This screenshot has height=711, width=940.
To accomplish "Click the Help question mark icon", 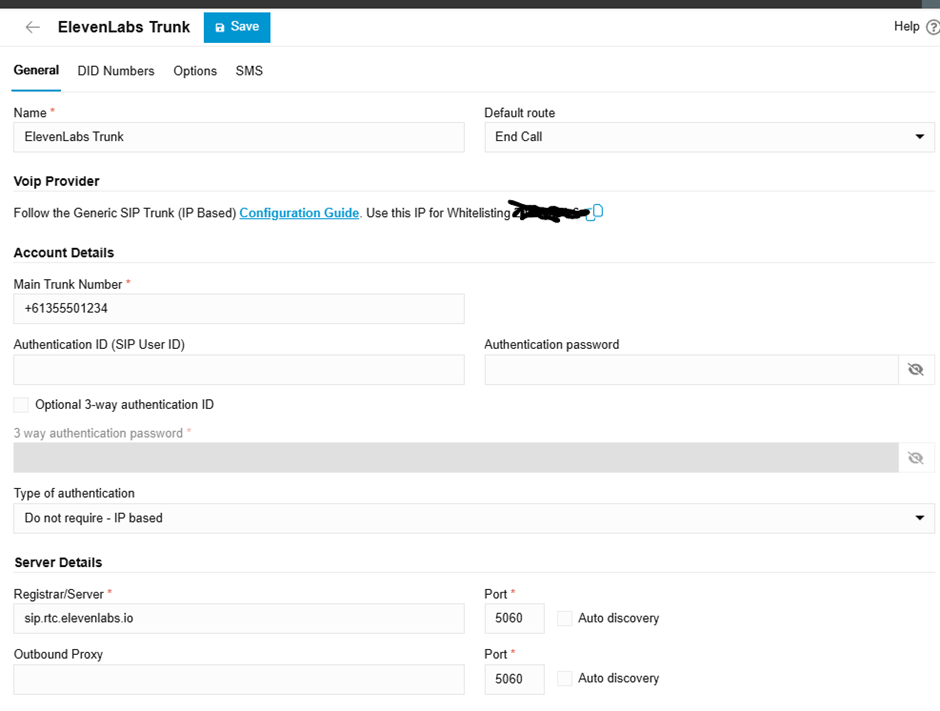I will pos(933,27).
